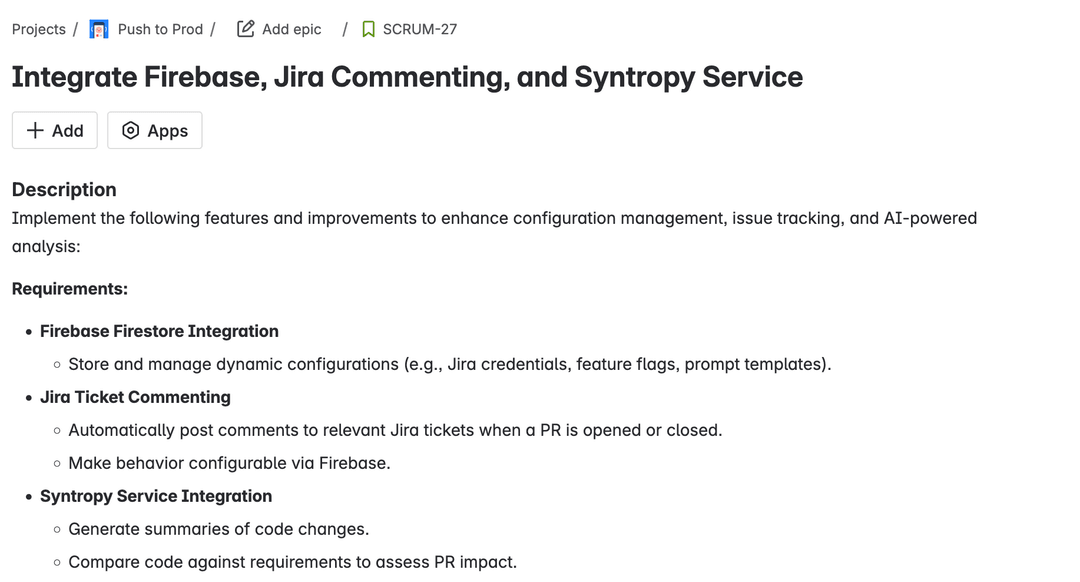The width and height of the screenshot is (1080, 582).
Task: Click the Add button to attach content
Action: coord(54,130)
